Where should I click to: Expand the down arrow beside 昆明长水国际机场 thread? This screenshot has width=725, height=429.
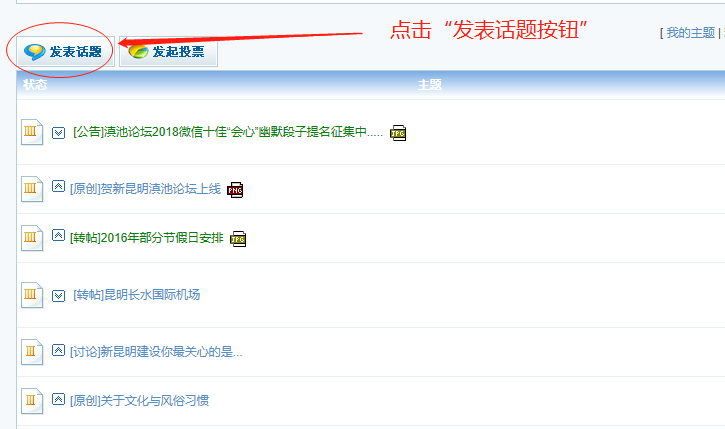58,295
